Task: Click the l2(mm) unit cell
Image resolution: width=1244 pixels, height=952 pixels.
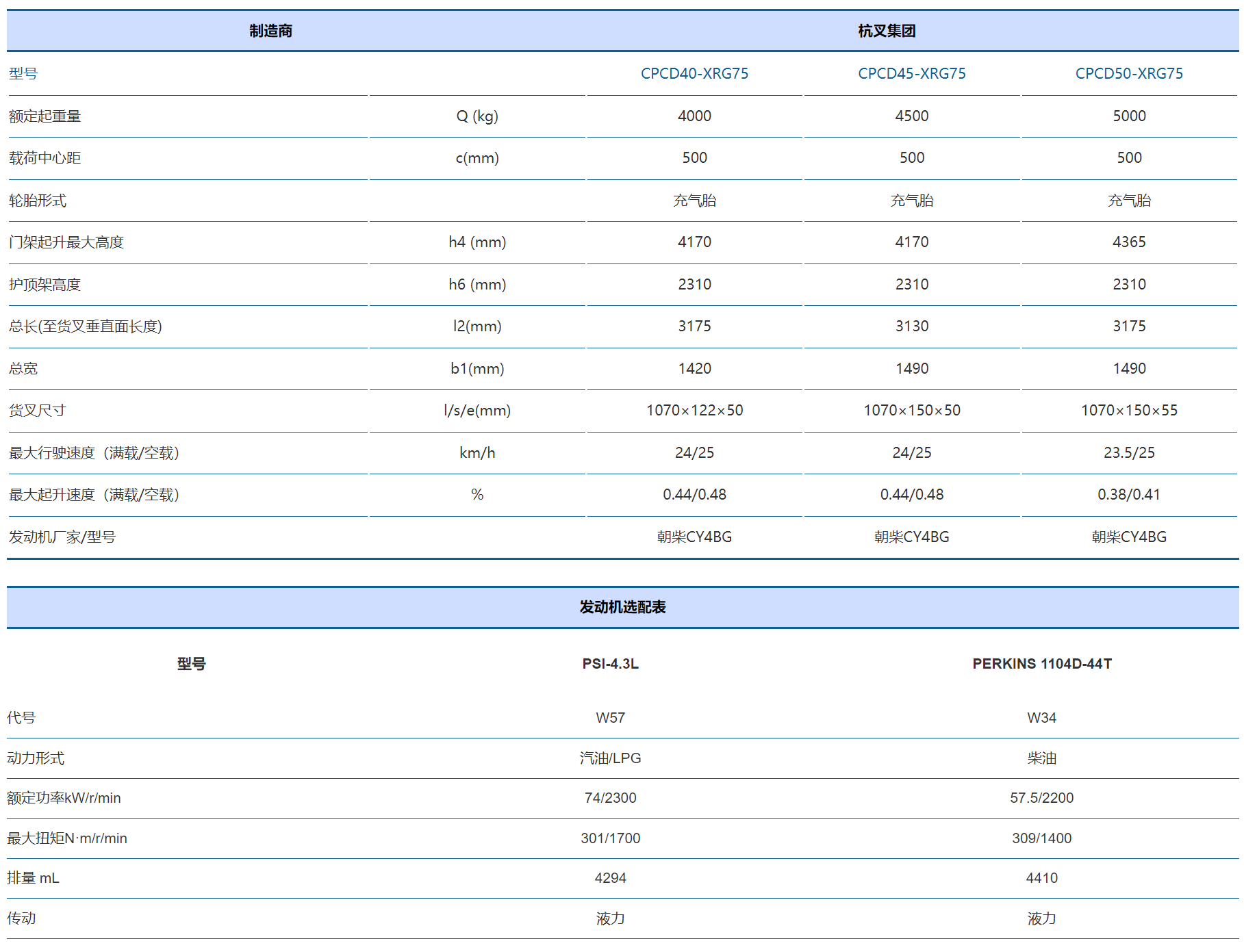Action: coord(477,326)
